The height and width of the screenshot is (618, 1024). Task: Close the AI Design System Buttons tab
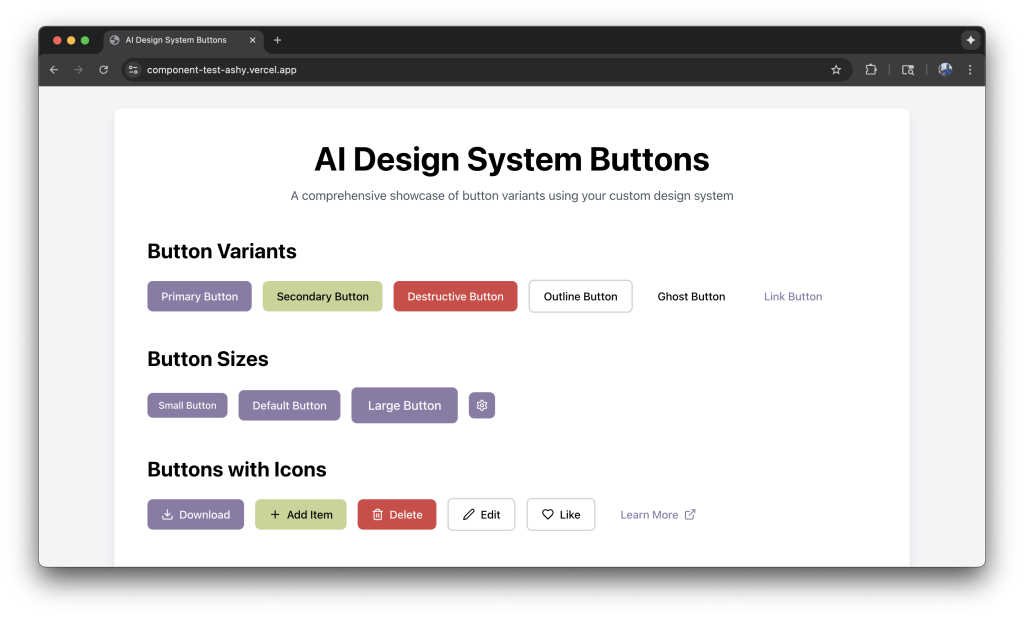click(253, 40)
